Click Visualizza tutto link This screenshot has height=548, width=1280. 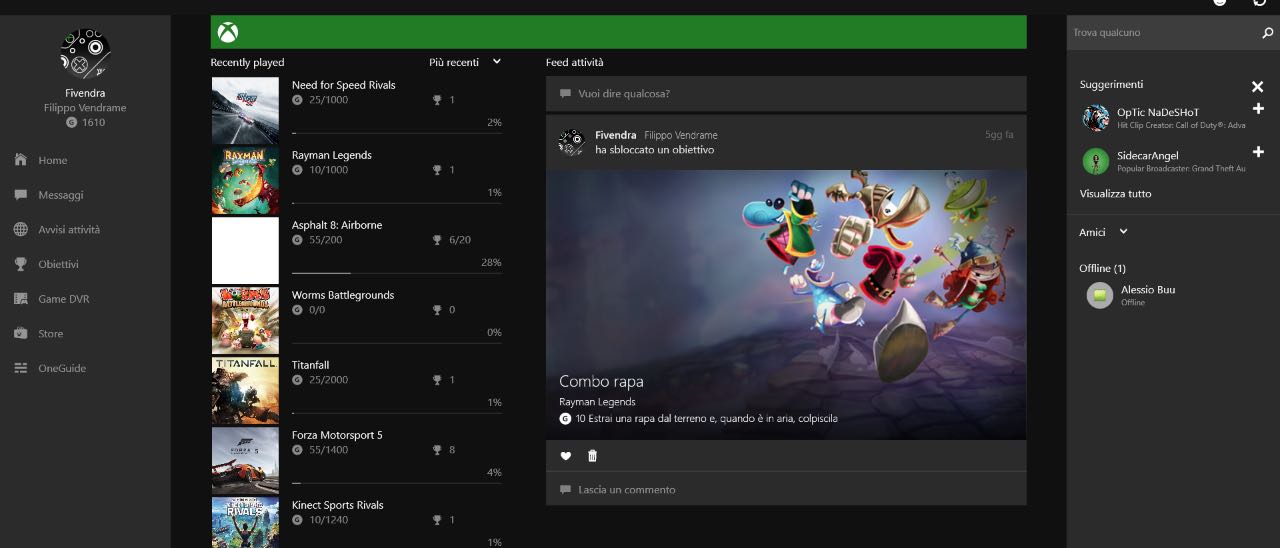point(1115,194)
